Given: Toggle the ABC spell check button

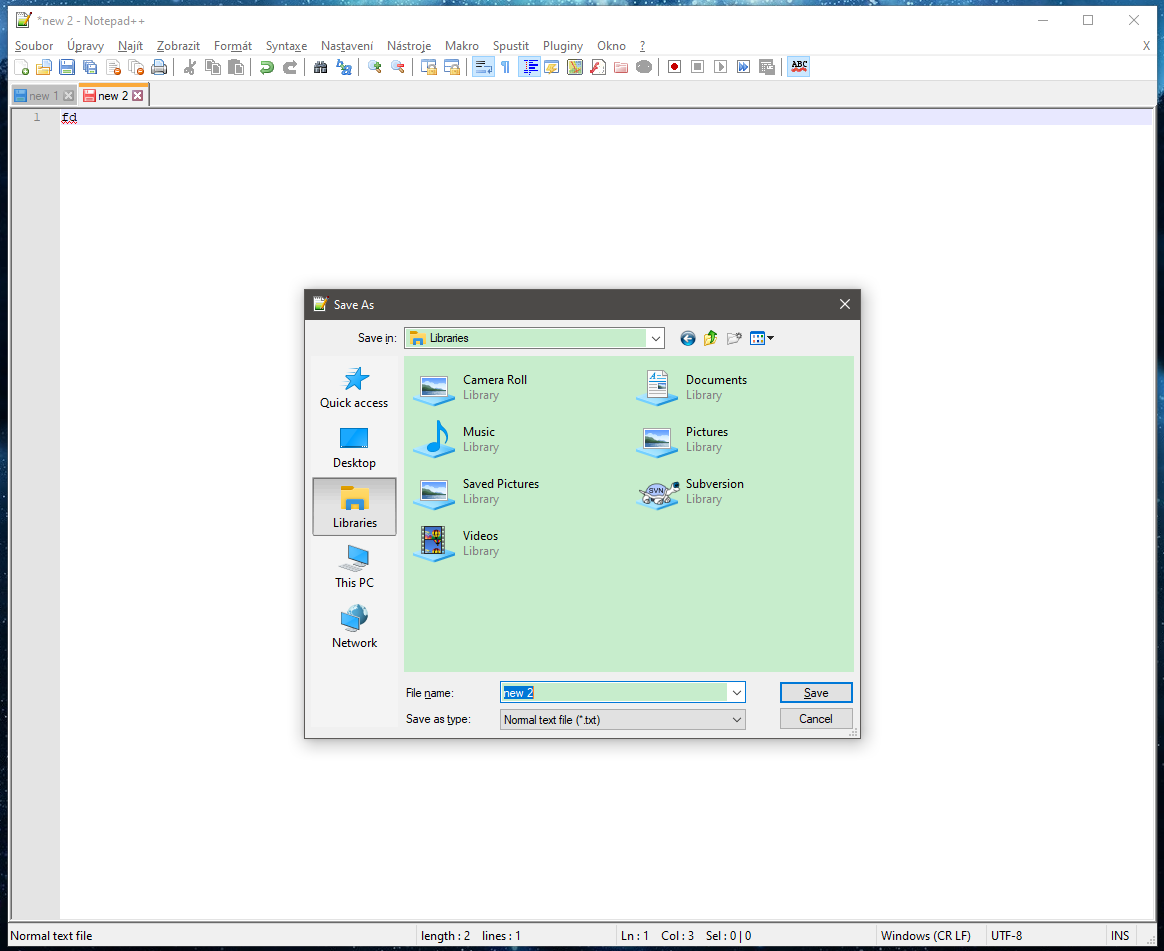Looking at the screenshot, I should (x=799, y=67).
